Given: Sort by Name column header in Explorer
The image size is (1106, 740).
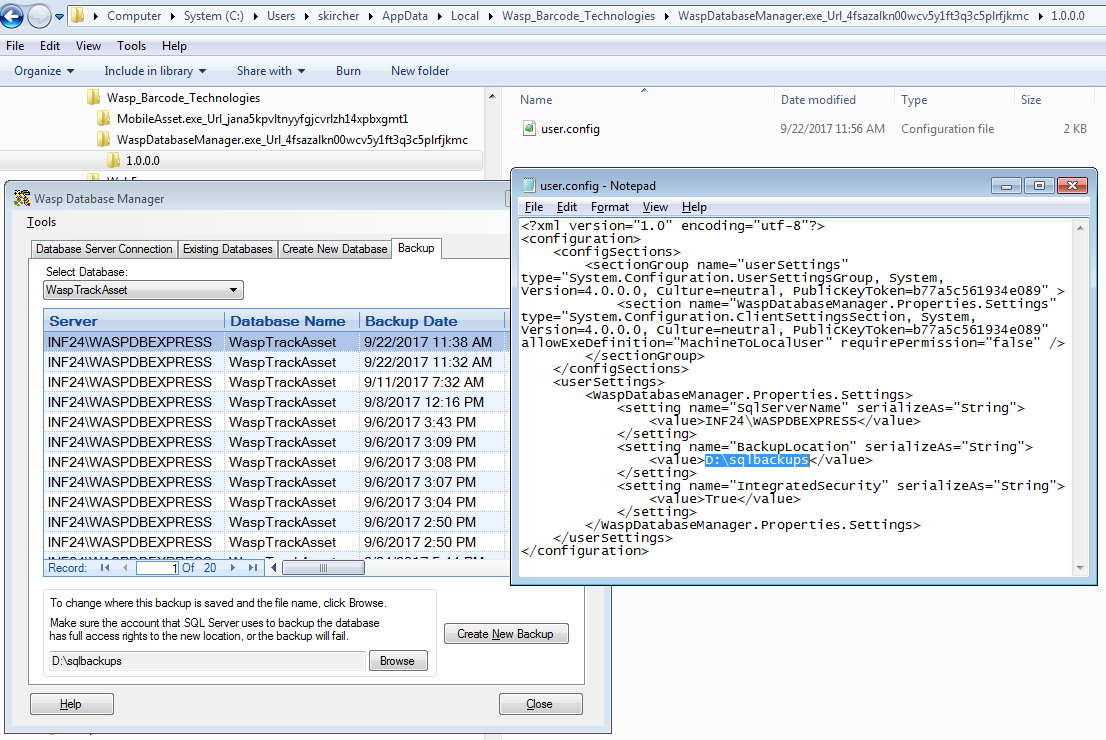Looking at the screenshot, I should coord(536,99).
